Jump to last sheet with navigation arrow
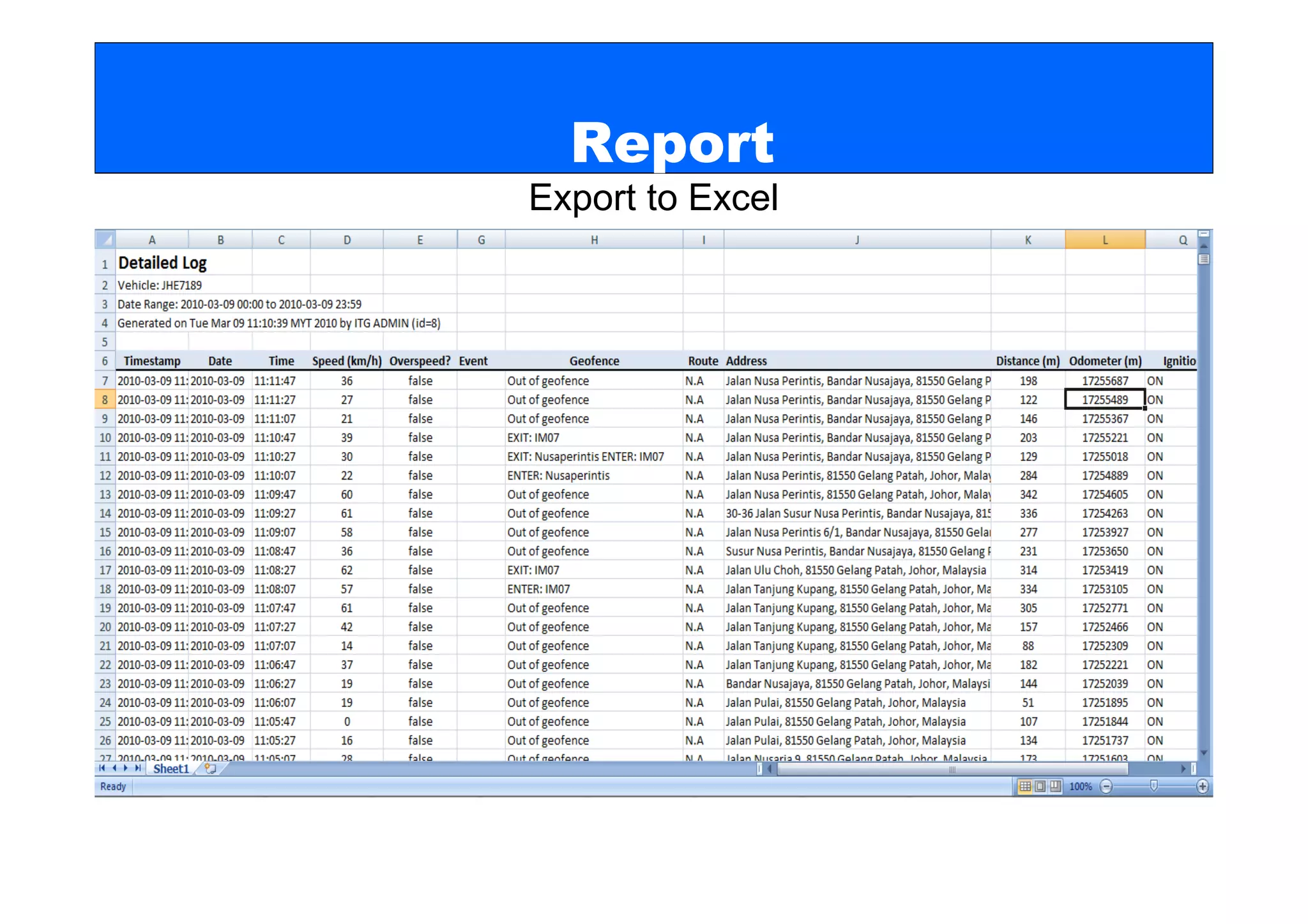Screen dimensions: 1308x924 [138, 768]
